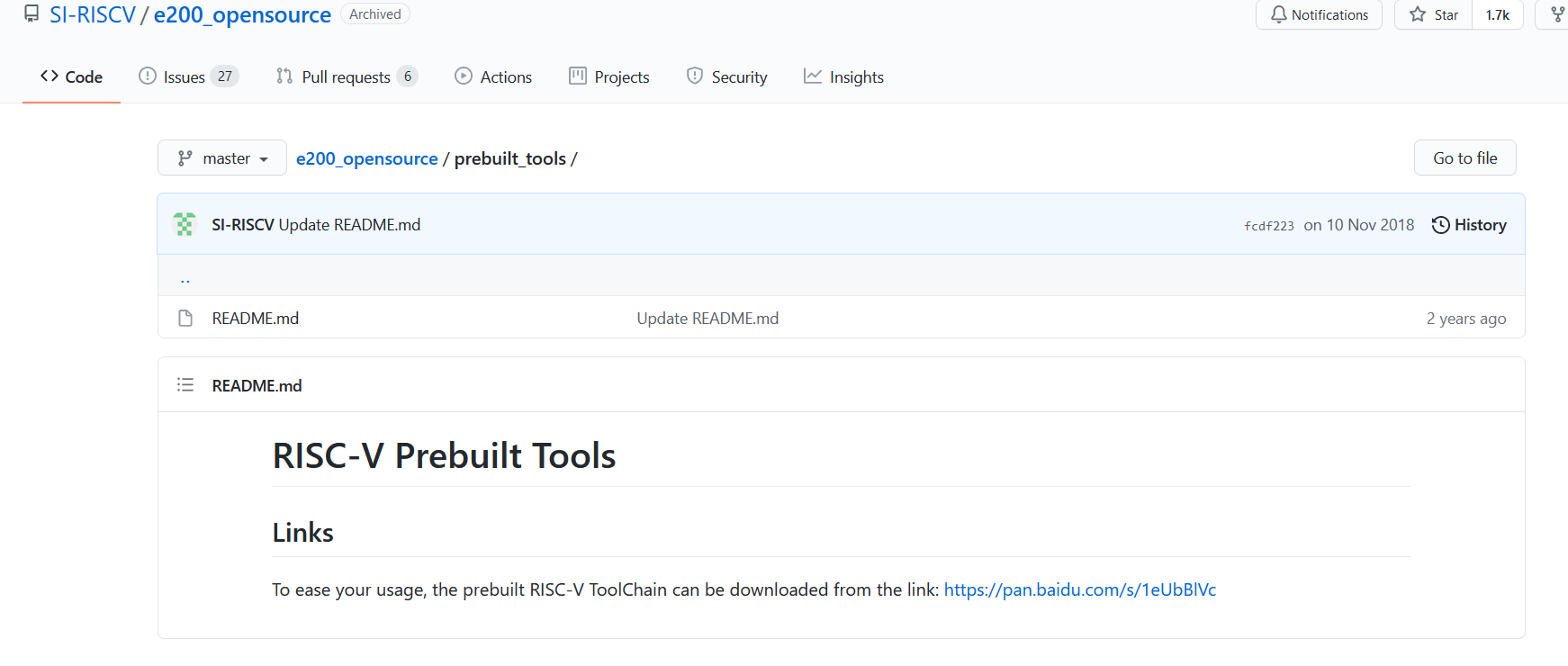Click the 1.7k stargazers count
1568x666 pixels.
tap(1497, 15)
